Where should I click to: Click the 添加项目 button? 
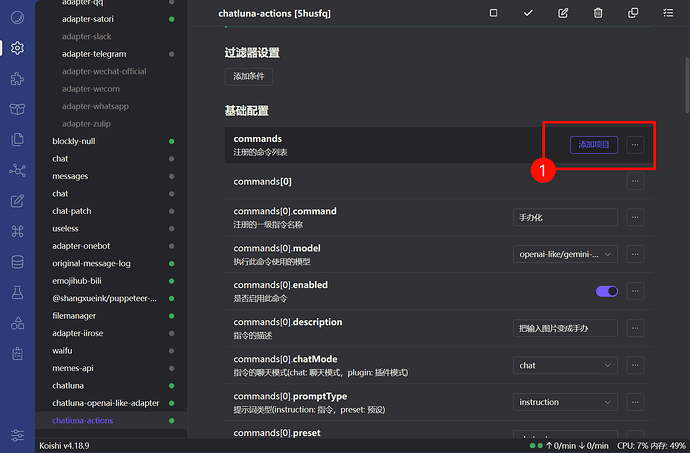click(594, 145)
